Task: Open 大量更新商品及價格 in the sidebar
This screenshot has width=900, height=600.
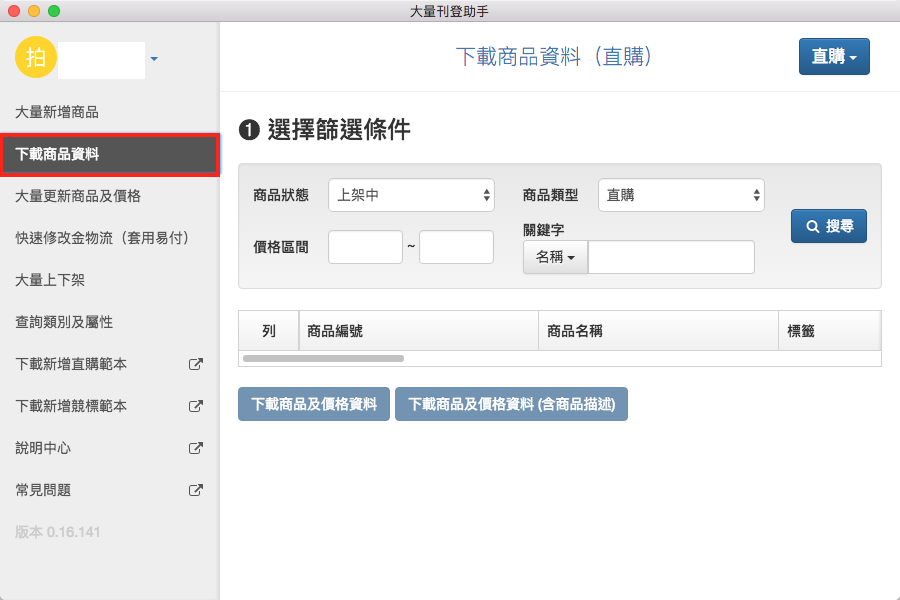Action: pos(78,196)
